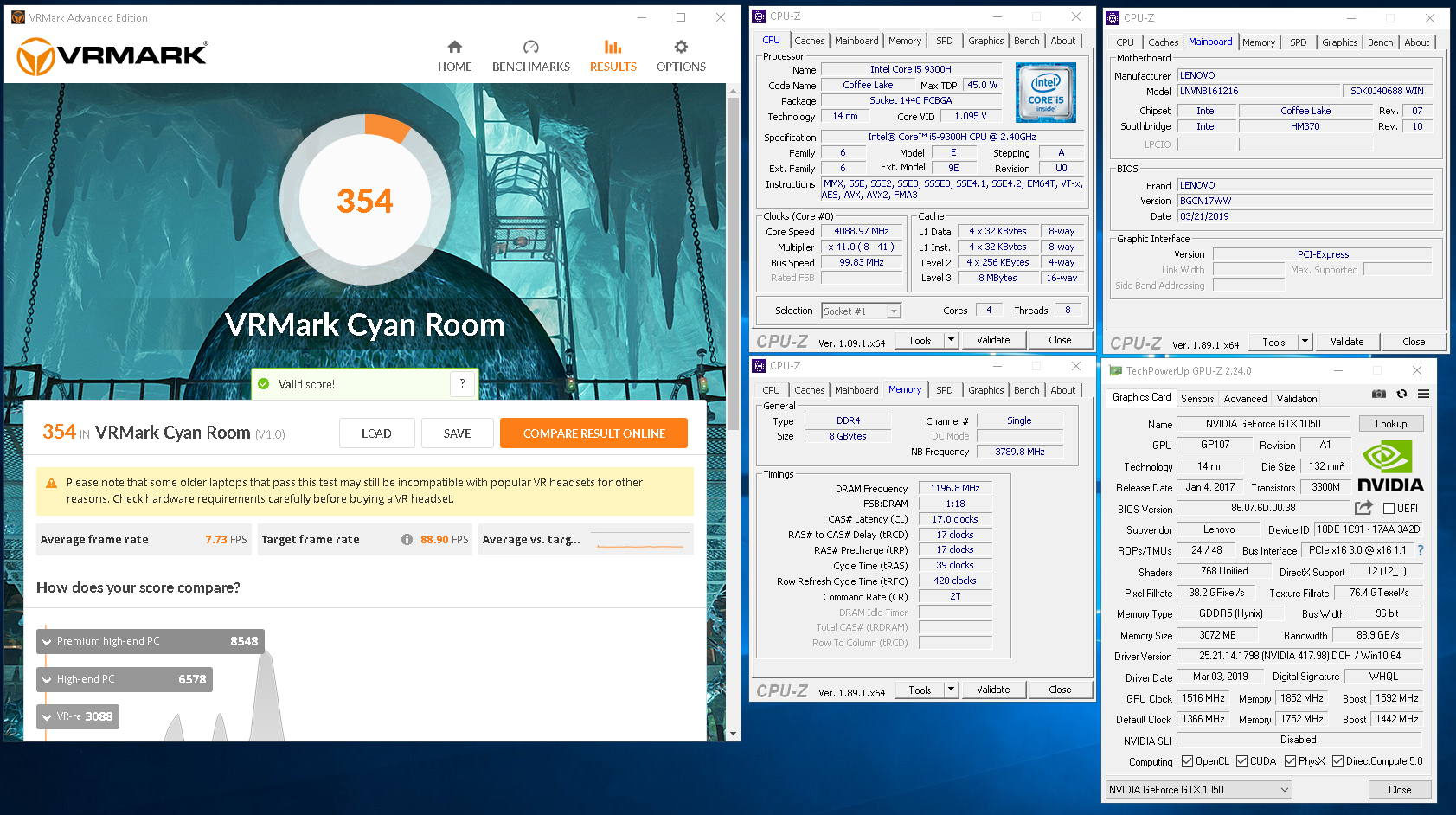The width and height of the screenshot is (1456, 815).
Task: Open Tools dropdown arrow in CPU-Z Mainboard window
Action: (x=1305, y=342)
